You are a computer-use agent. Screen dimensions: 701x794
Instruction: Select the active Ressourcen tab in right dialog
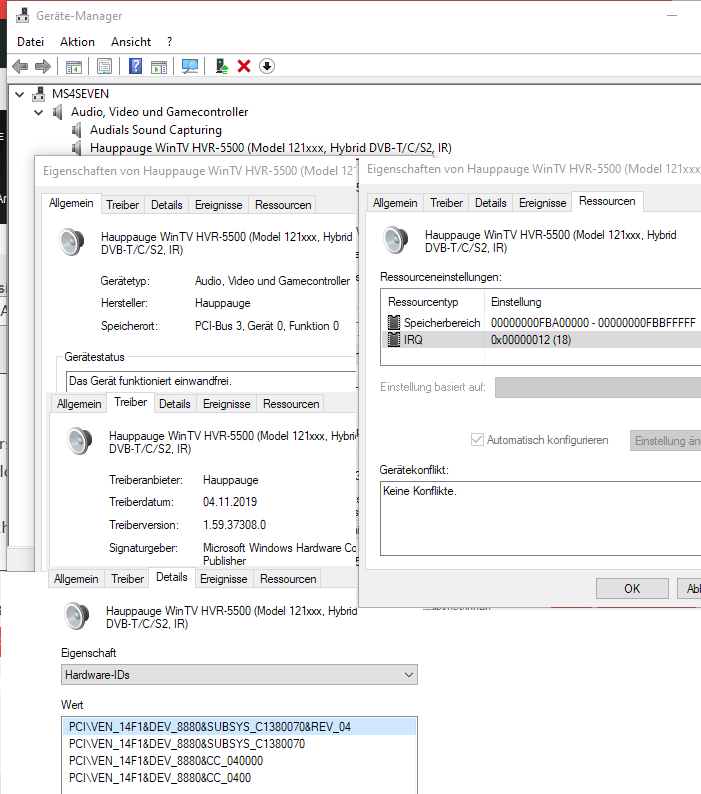(607, 202)
